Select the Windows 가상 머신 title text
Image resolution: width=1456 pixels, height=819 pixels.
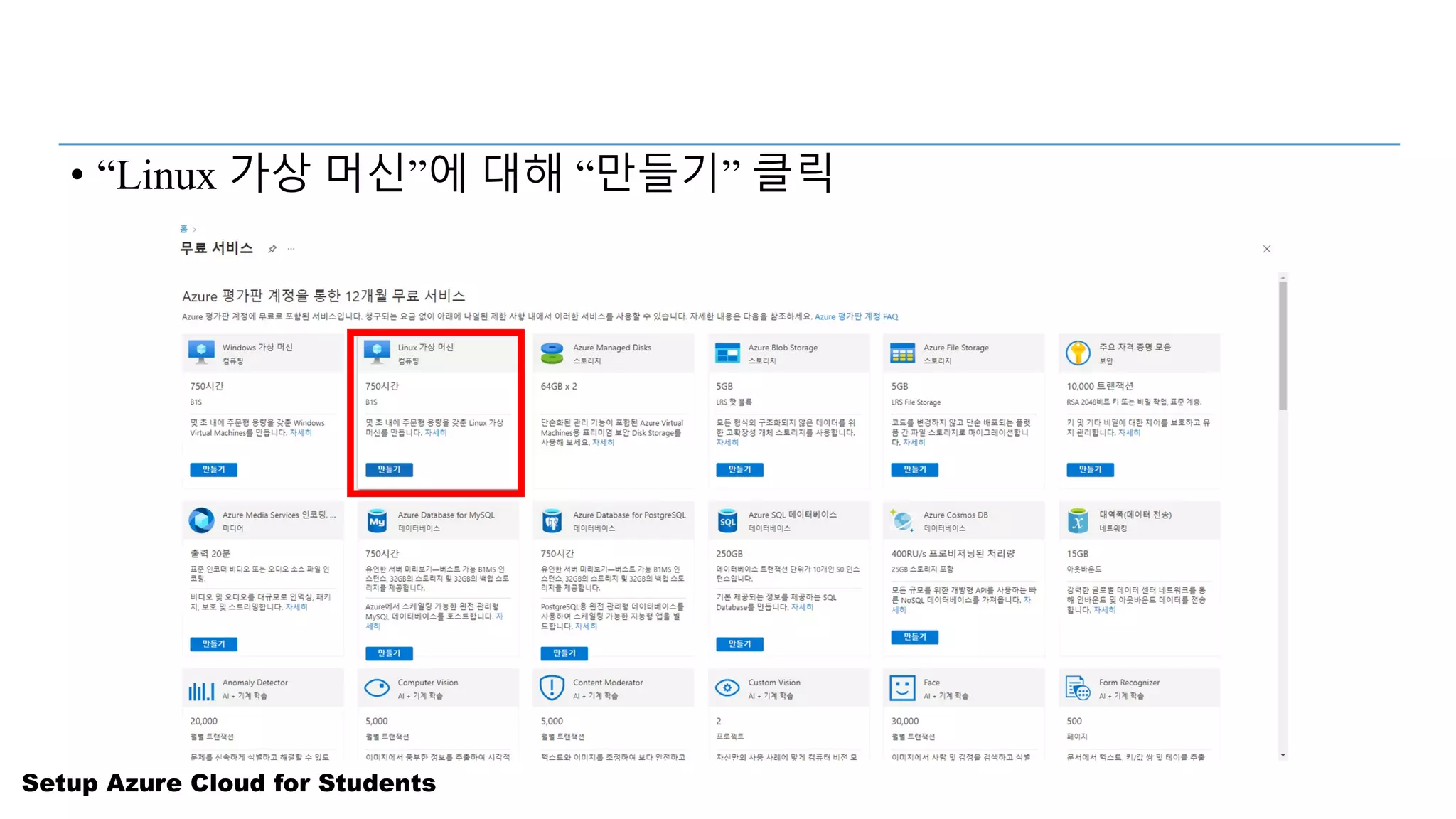(257, 347)
